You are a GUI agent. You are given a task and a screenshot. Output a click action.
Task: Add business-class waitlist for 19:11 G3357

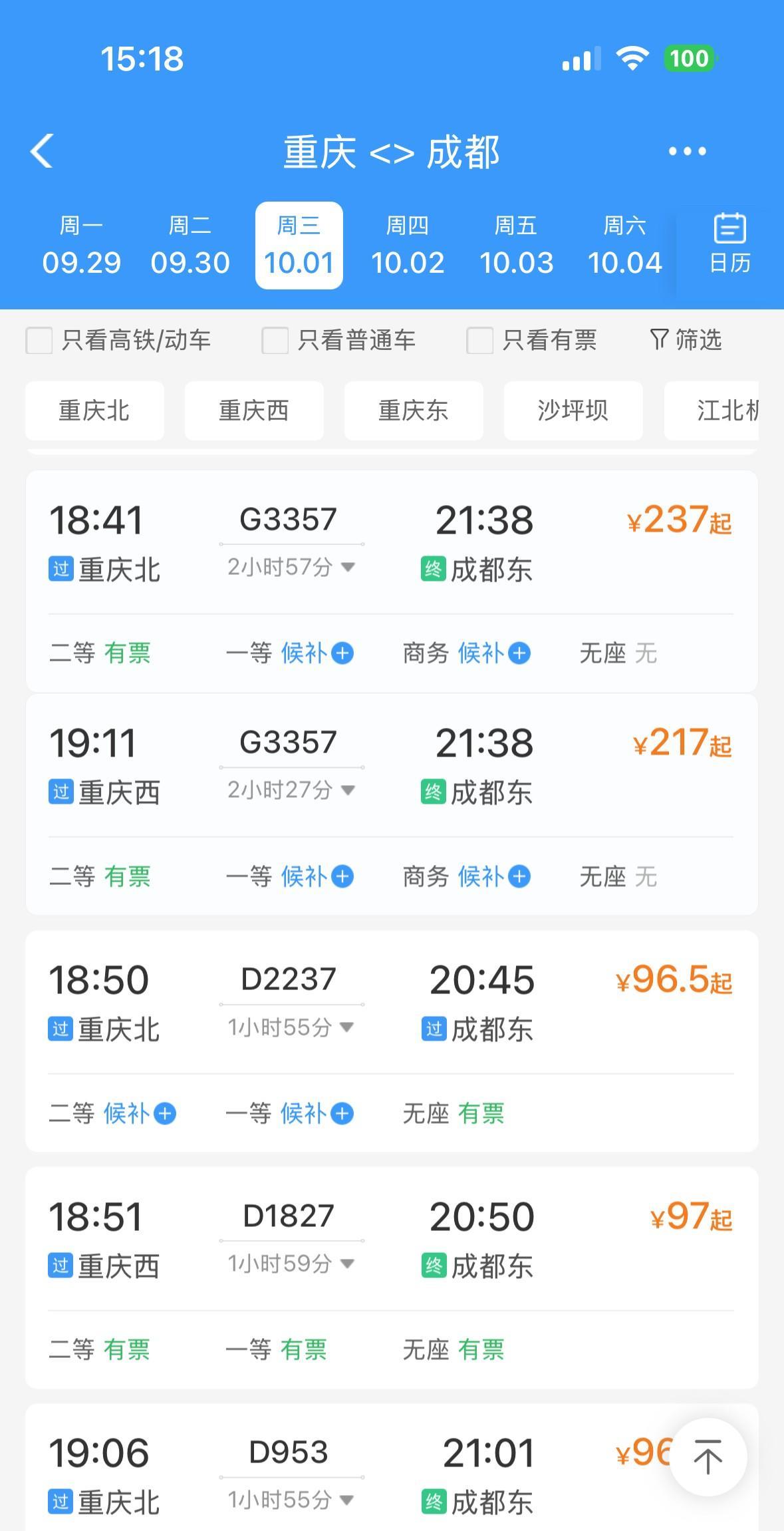[x=519, y=877]
